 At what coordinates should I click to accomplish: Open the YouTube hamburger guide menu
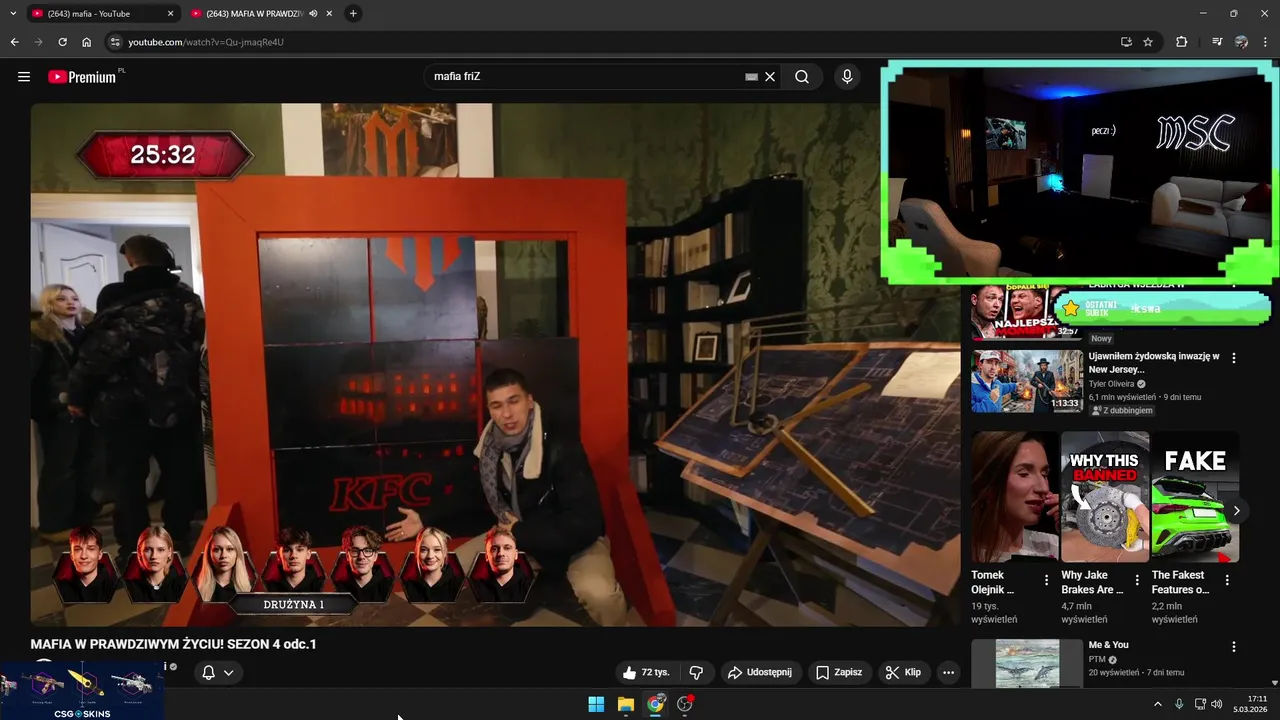pyautogui.click(x=24, y=76)
